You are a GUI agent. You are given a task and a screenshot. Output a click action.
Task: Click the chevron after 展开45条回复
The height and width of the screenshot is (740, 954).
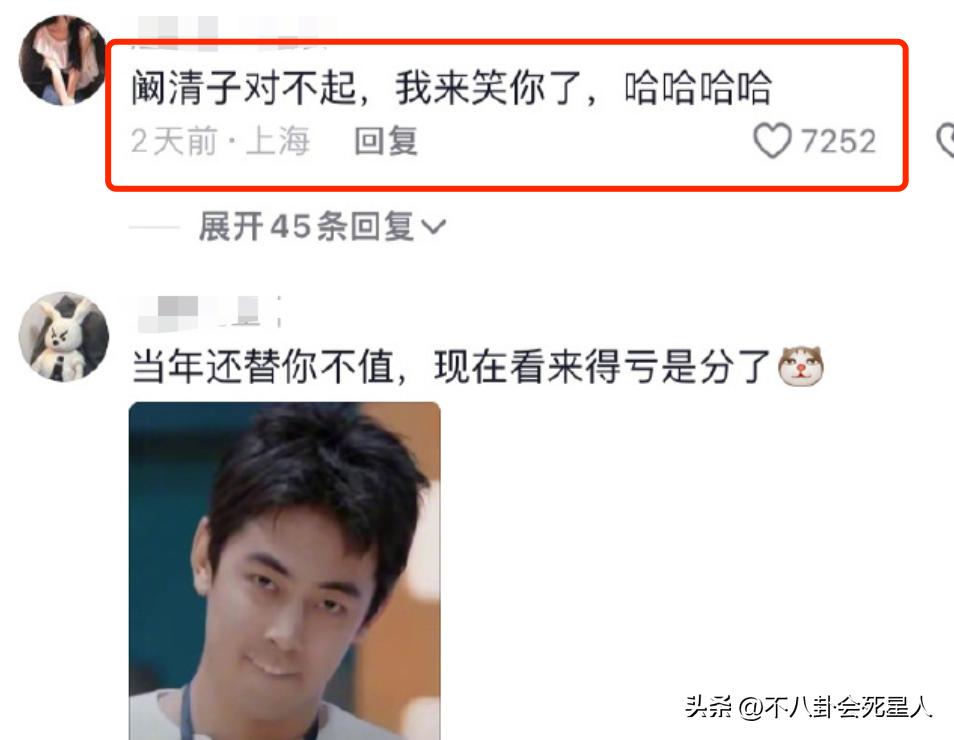point(434,227)
